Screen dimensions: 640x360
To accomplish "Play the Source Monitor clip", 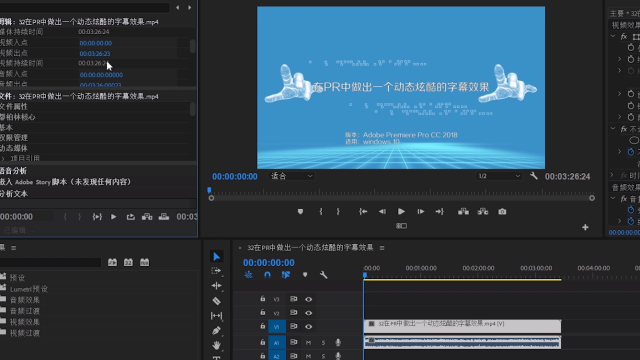I will pyautogui.click(x=113, y=217).
